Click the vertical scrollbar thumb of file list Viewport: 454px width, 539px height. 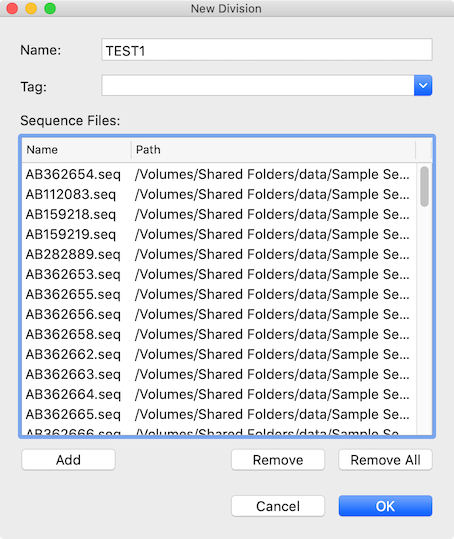[424, 186]
